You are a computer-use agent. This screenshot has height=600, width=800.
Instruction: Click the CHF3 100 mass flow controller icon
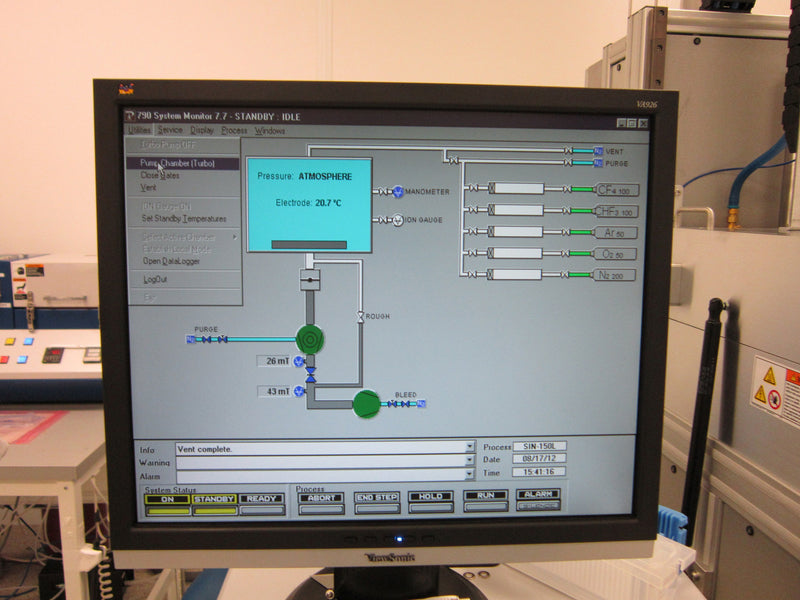[x=518, y=209]
